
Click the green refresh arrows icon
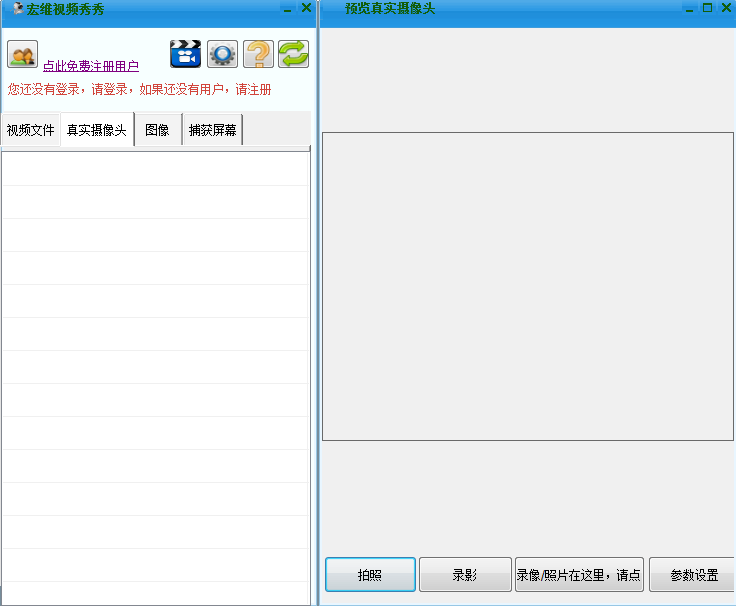pyautogui.click(x=293, y=54)
